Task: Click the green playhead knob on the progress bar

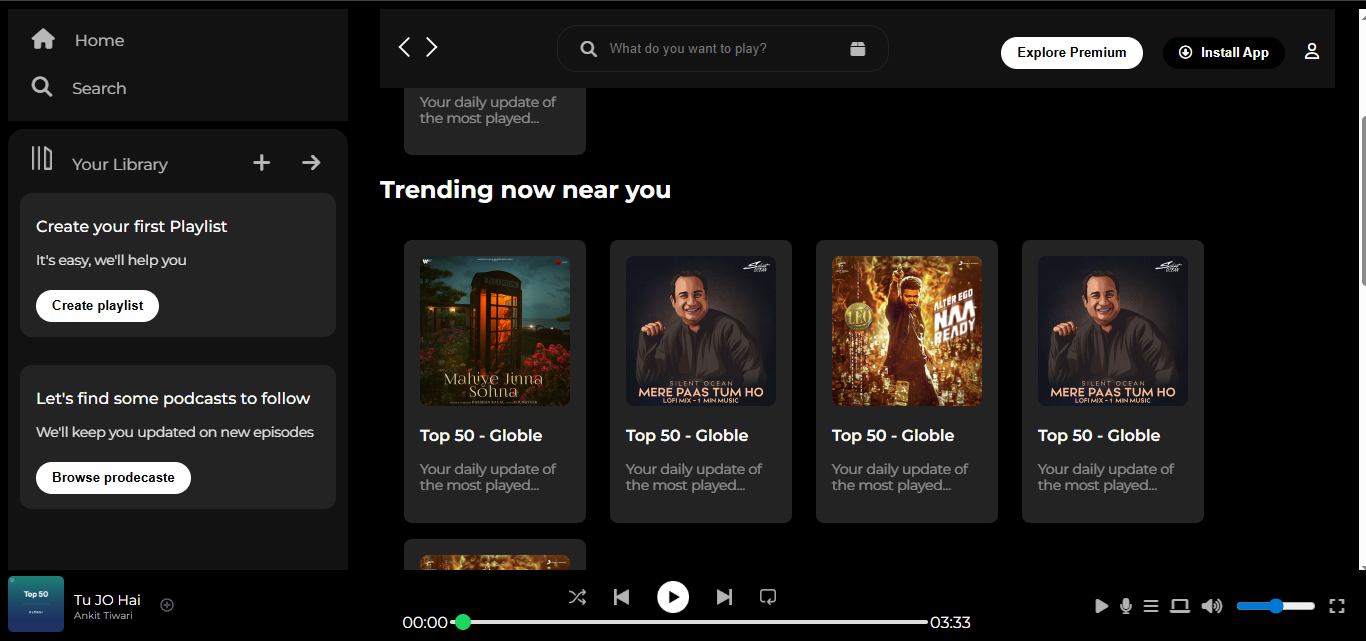Action: pyautogui.click(x=462, y=622)
